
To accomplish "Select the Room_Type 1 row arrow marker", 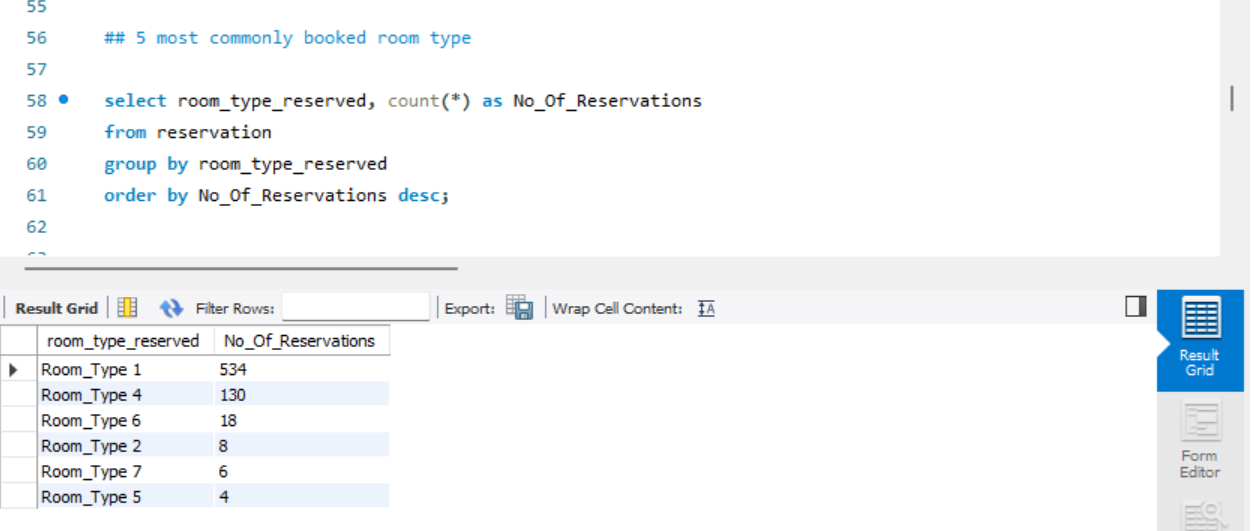I will point(14,370).
